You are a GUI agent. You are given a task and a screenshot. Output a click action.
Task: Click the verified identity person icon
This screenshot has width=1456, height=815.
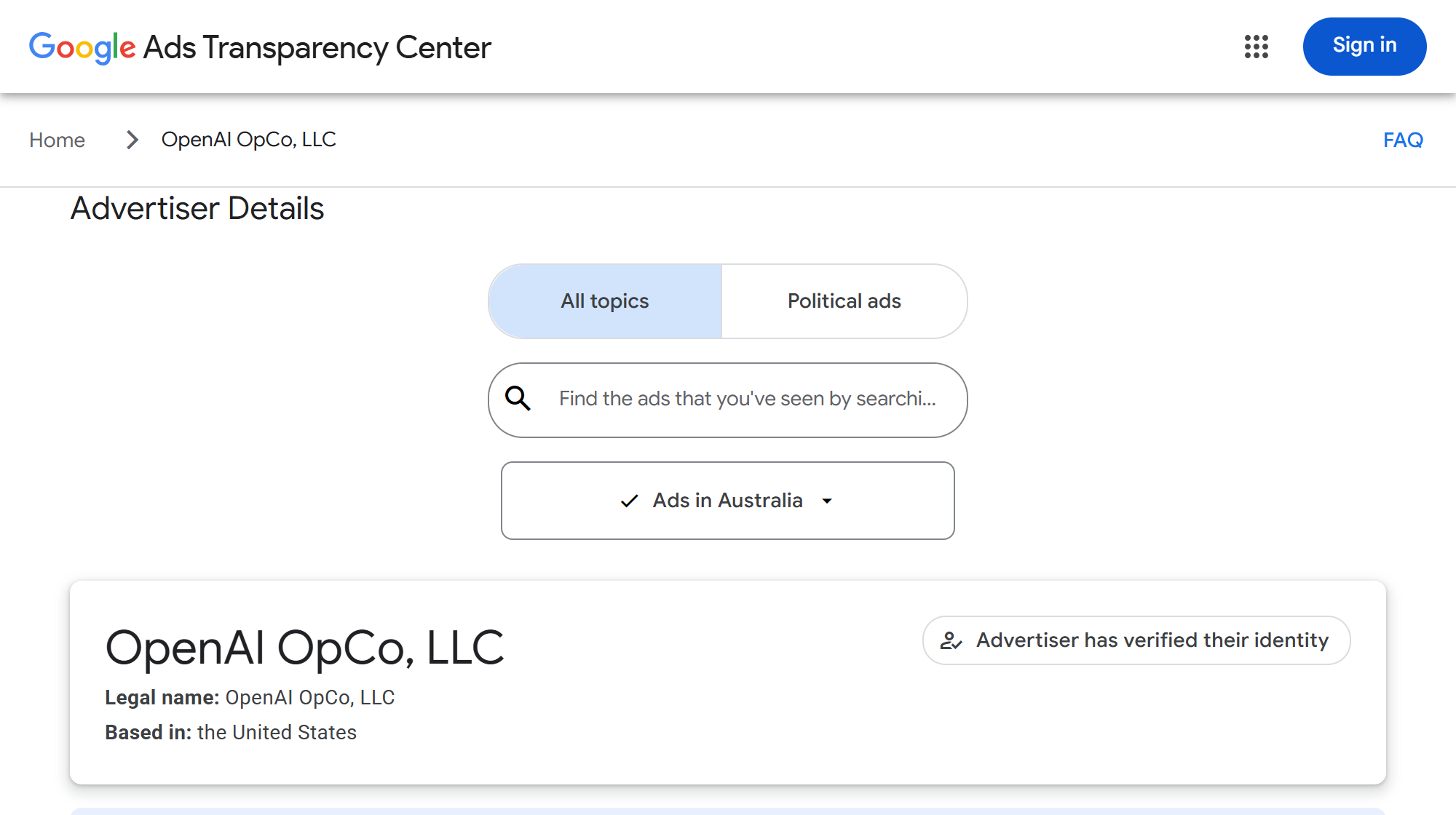(x=951, y=641)
